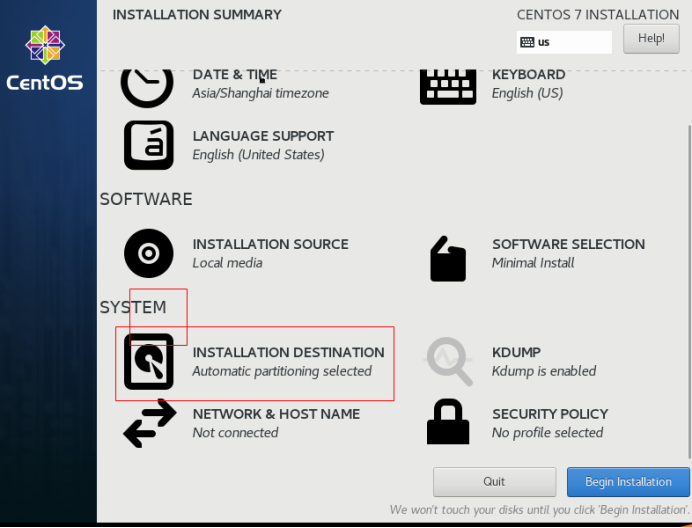692x528 pixels.
Task: Open the Kdump magnifier icon
Action: 449,362
